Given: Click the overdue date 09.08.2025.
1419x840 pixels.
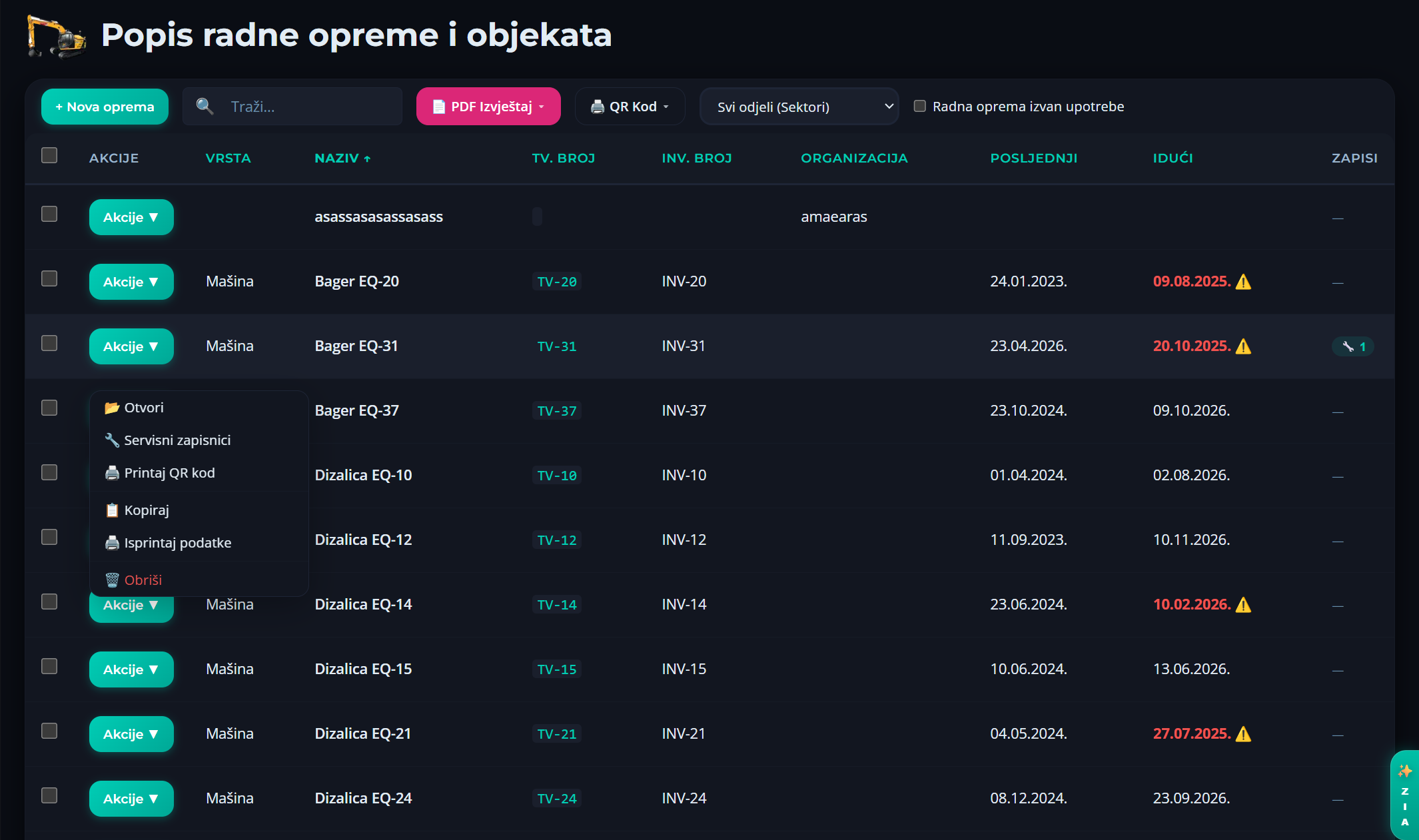Looking at the screenshot, I should 1192,282.
